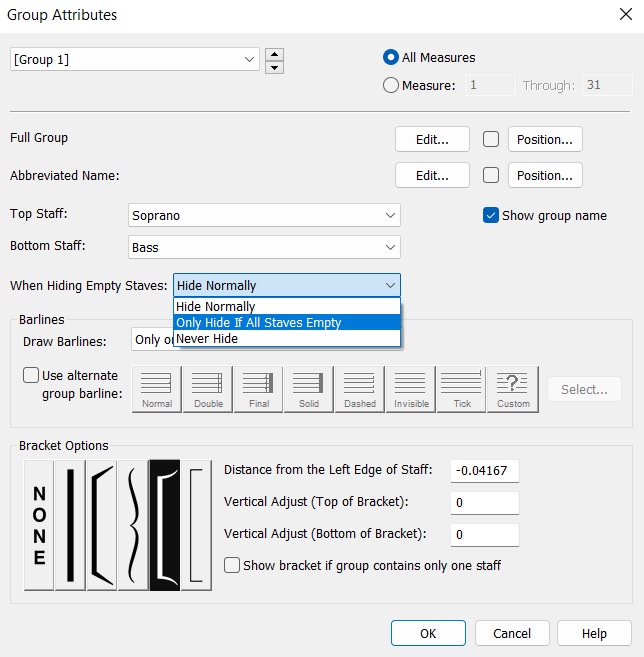Open the Top Staff Soprano dropdown
The height and width of the screenshot is (657, 644).
click(x=265, y=215)
